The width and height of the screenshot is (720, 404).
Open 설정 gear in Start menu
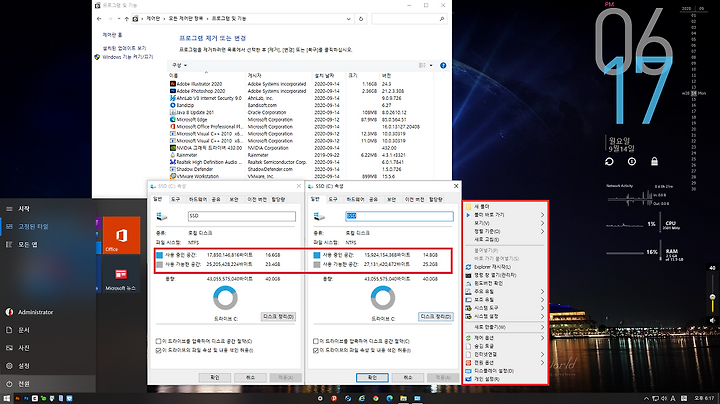(x=48, y=366)
